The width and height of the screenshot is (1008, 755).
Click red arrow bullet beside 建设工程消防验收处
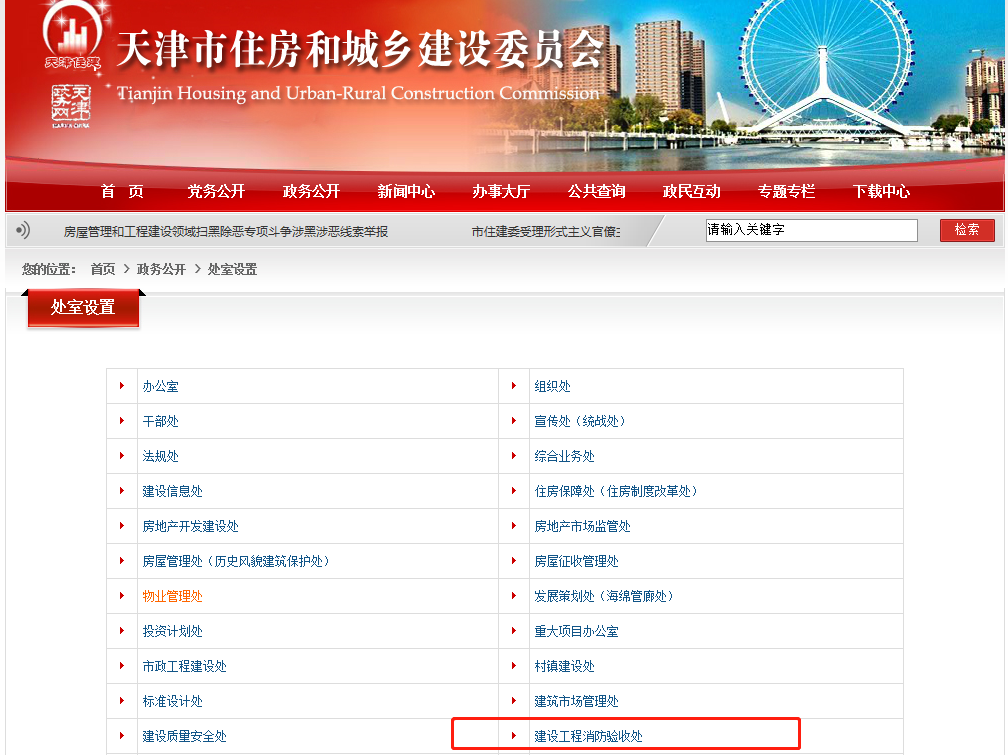click(514, 736)
